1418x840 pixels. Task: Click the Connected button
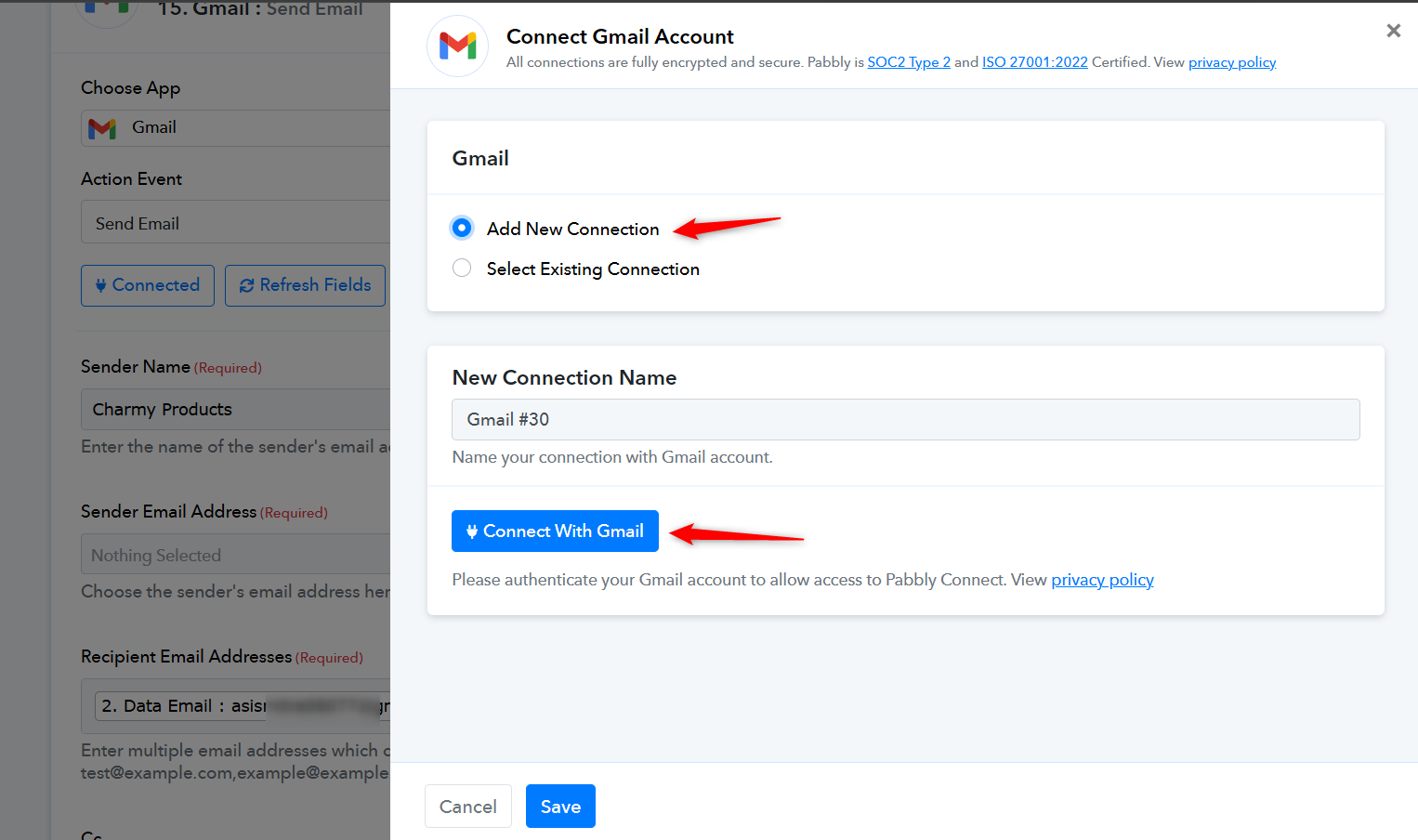(148, 285)
